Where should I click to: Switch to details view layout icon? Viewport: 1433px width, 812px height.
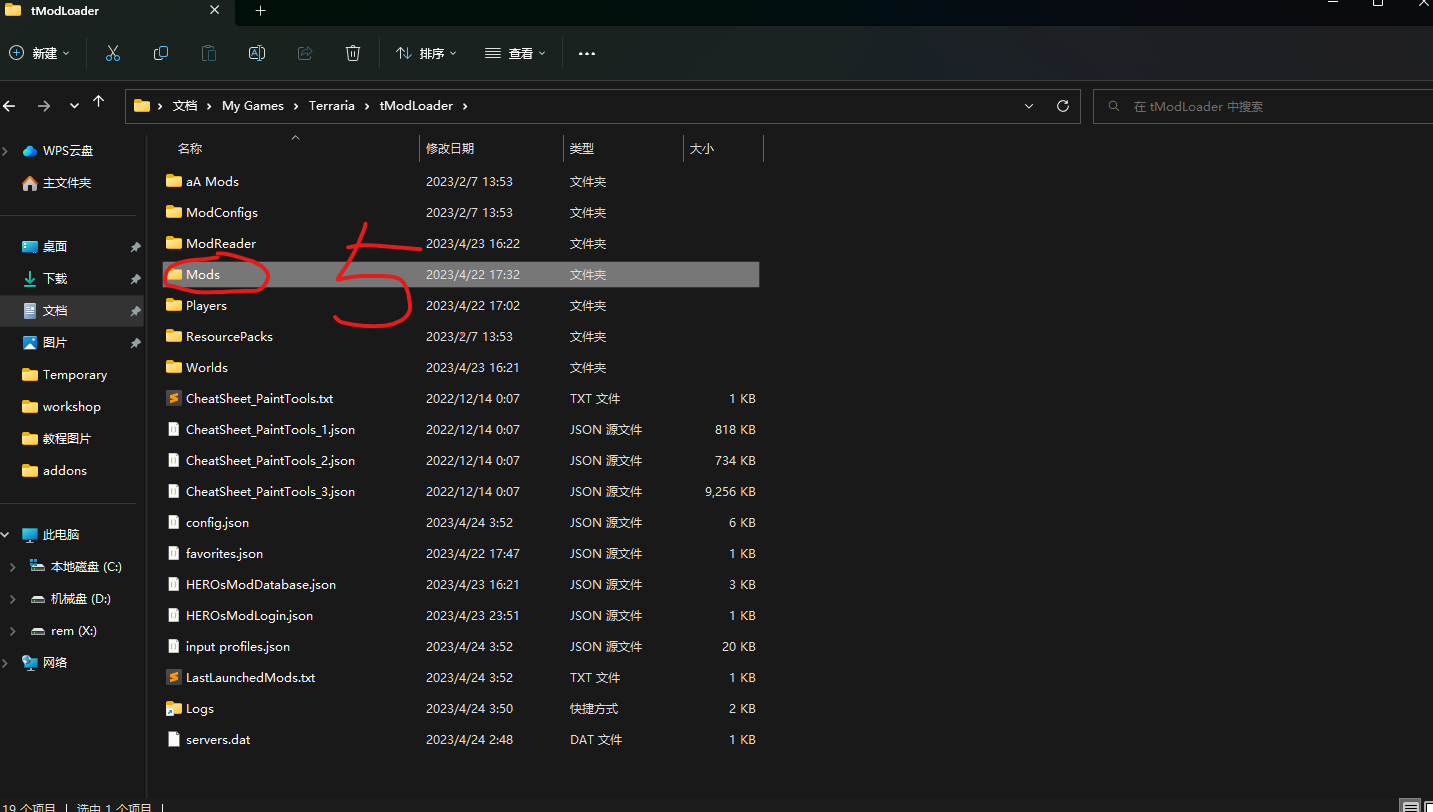click(x=1409, y=806)
